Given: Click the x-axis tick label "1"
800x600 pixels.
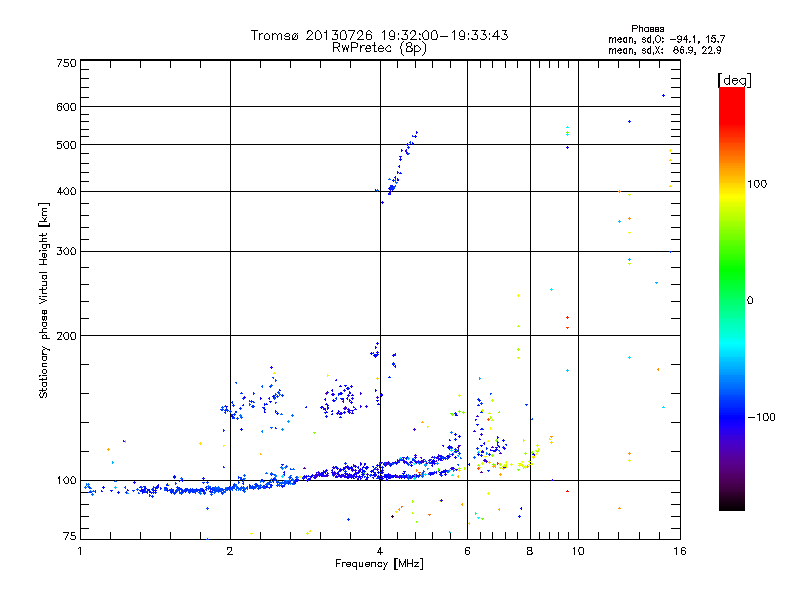Looking at the screenshot, I should (x=80, y=551).
